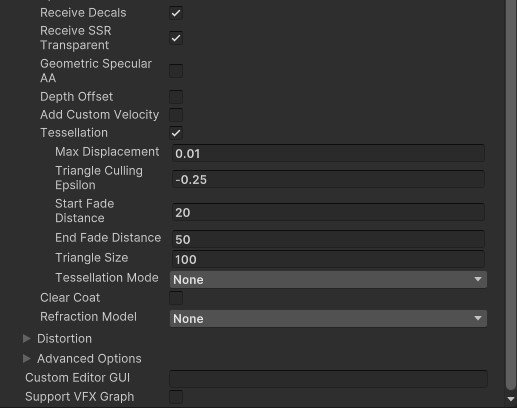This screenshot has height=408, width=517.
Task: Open the Tessellation Mode dropdown
Action: [x=328, y=279]
